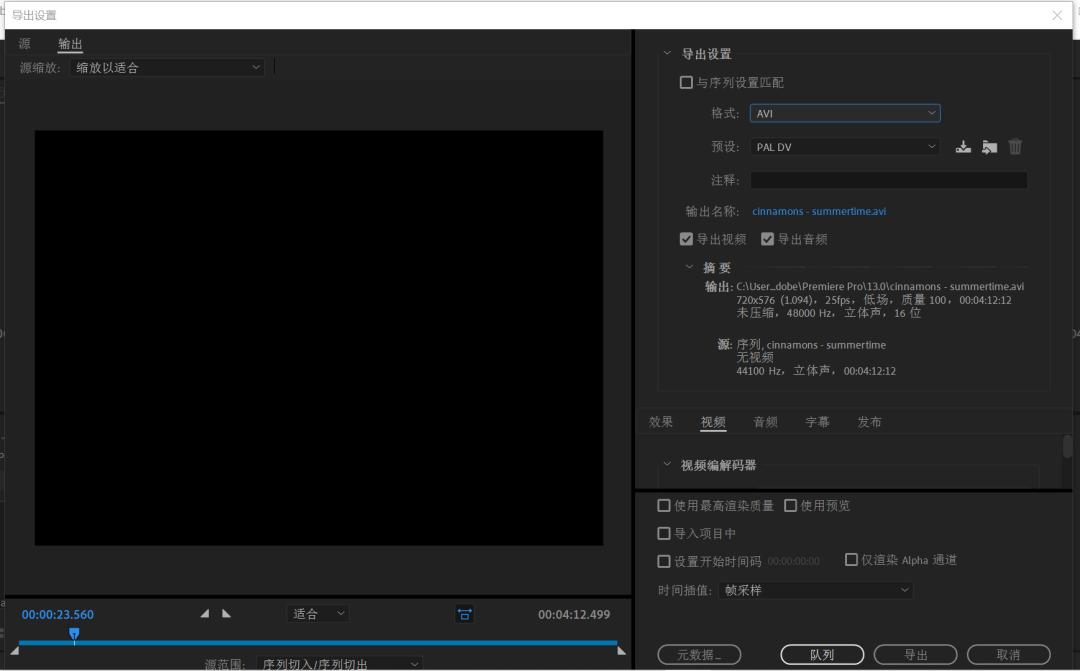Image resolution: width=1080 pixels, height=671 pixels.
Task: Set the out point with the right triangle icon
Action: pyautogui.click(x=226, y=613)
